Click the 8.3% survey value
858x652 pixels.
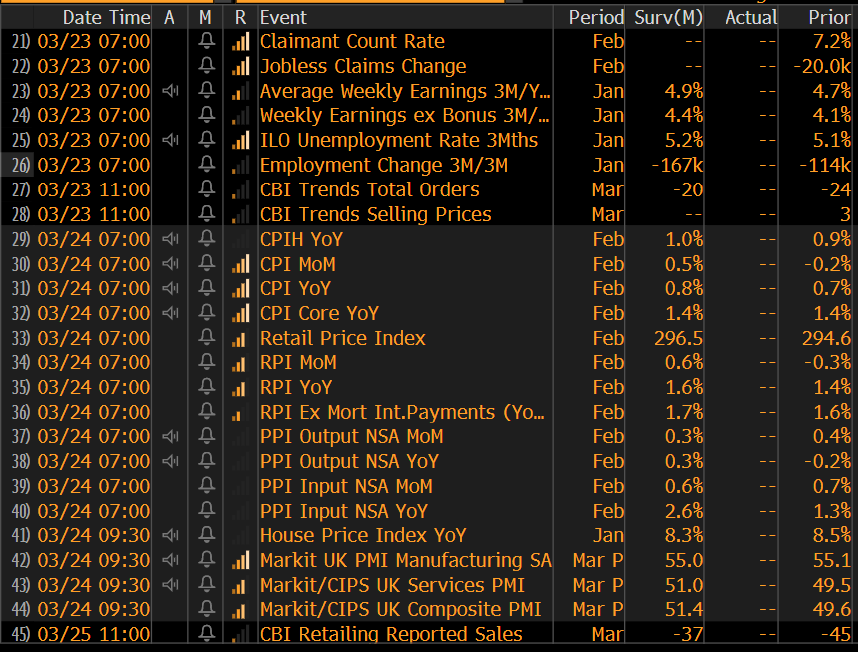(683, 535)
